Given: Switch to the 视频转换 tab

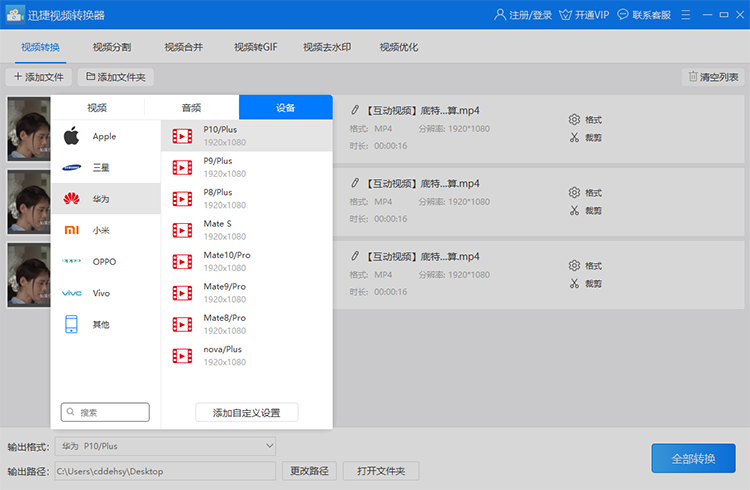Looking at the screenshot, I should pos(41,47).
